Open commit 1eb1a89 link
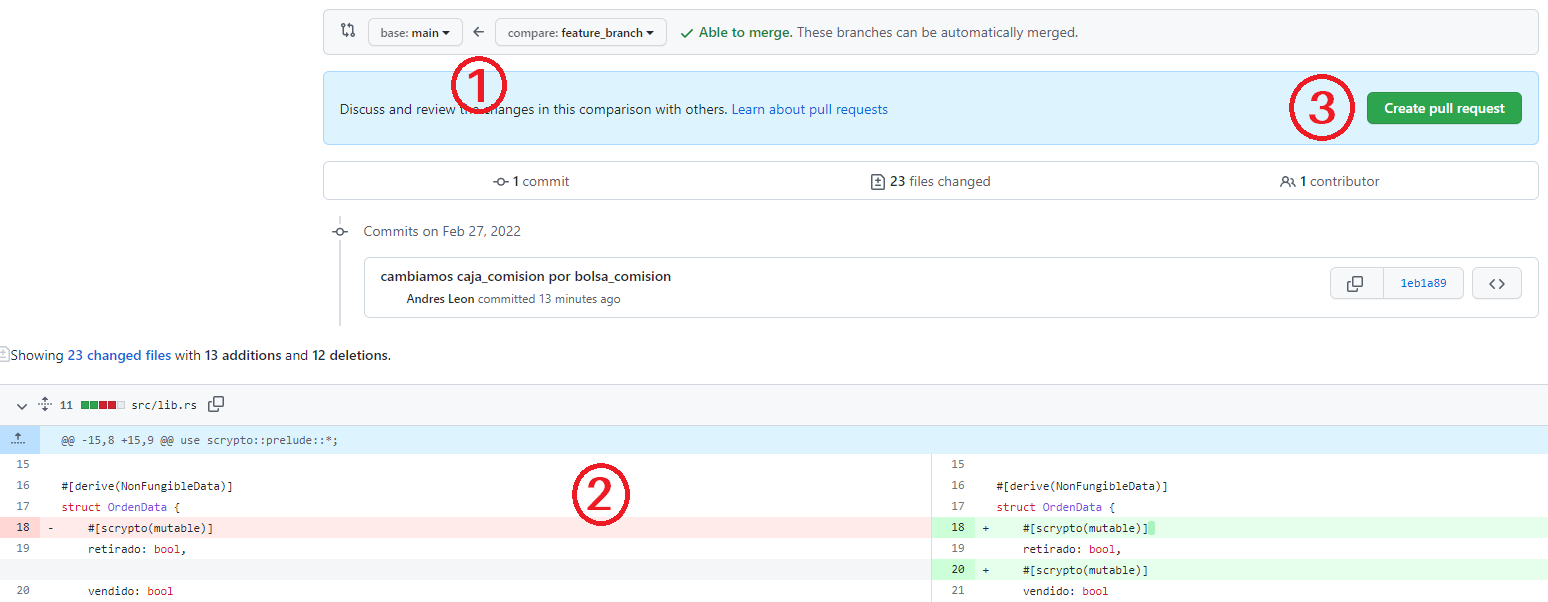 [1422, 284]
